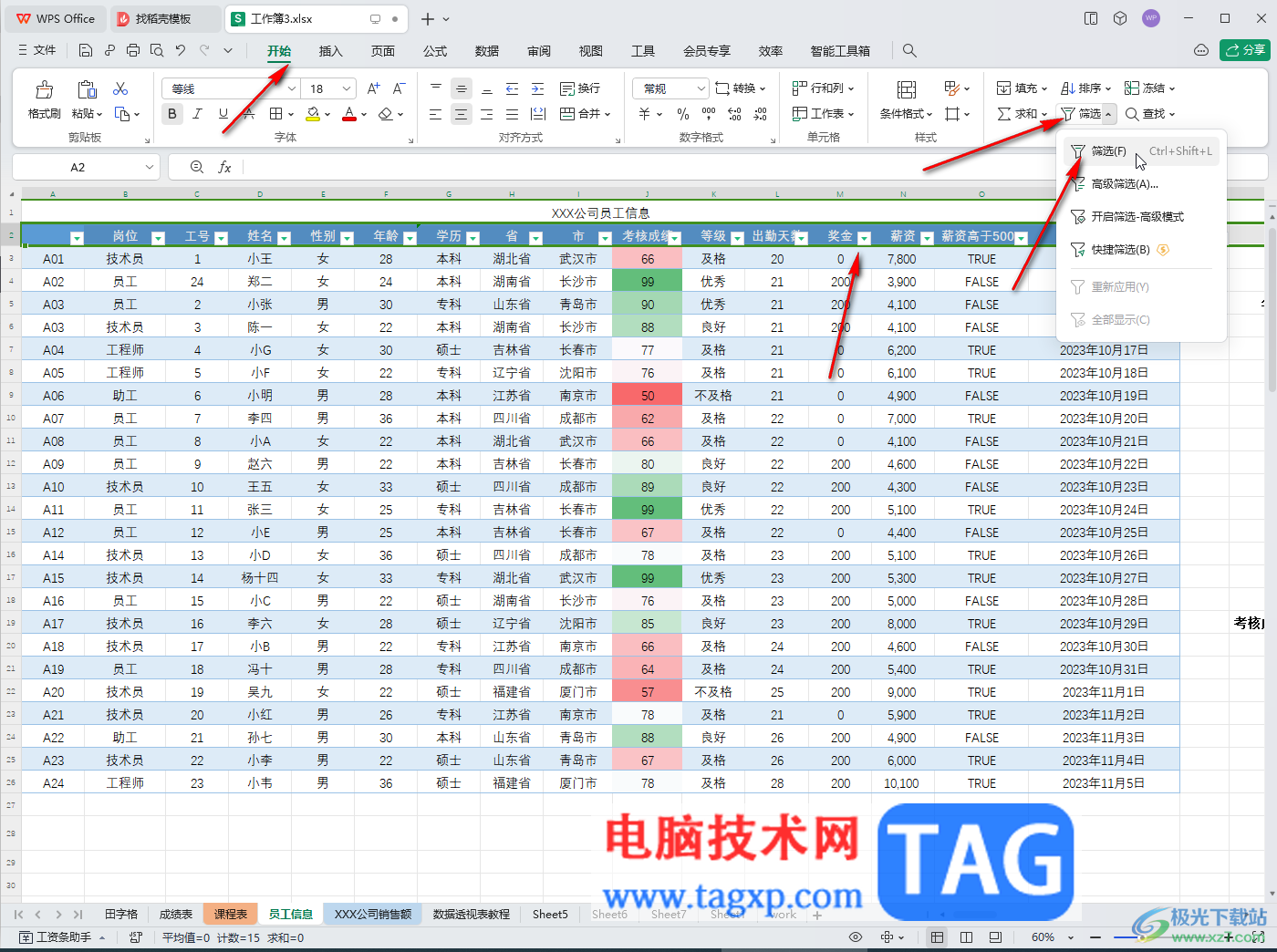The image size is (1277, 952).
Task: Click the Format Painter (格式刷) icon
Action: [x=44, y=89]
